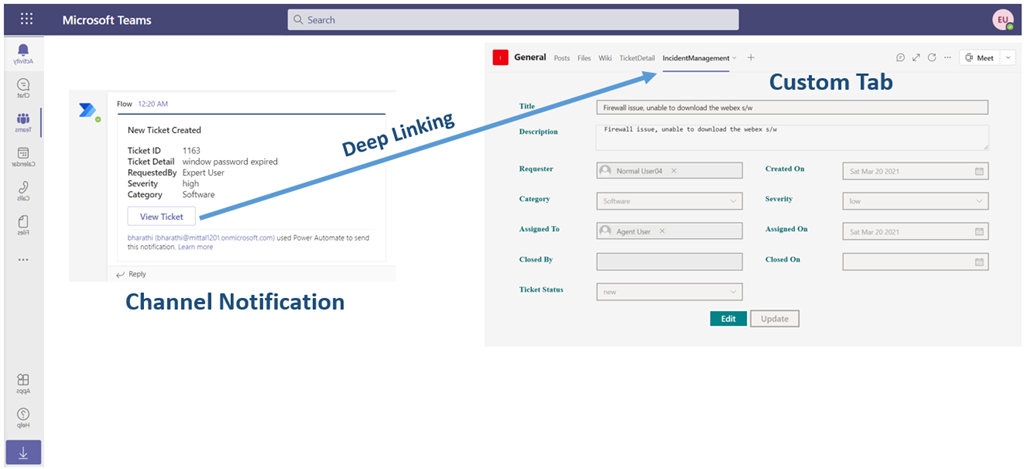Switch to the Files tab
Screen dimensions: 1024x469
584,58
